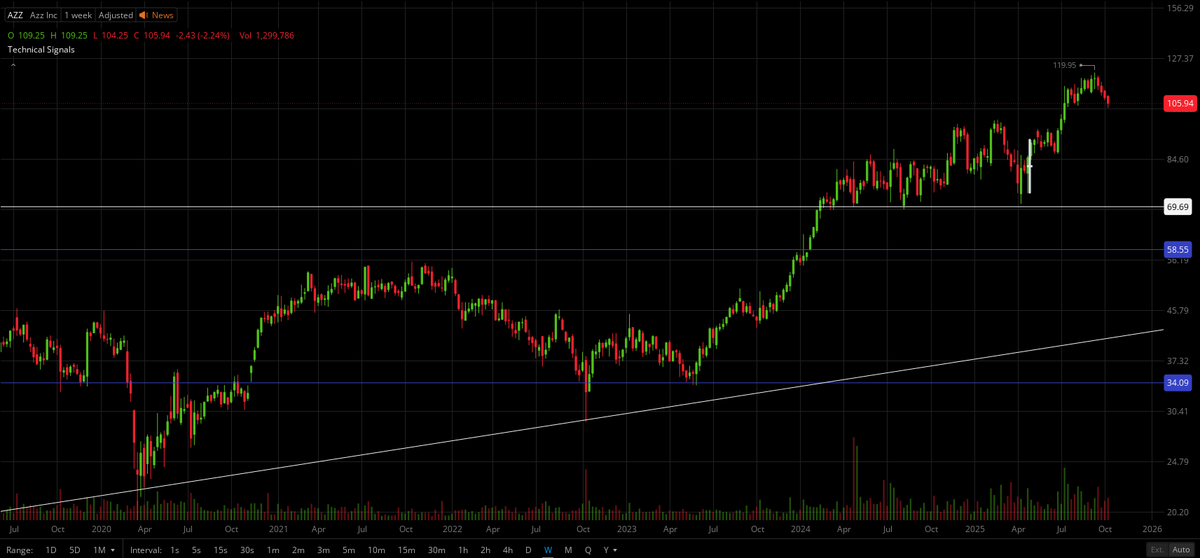Screen dimensions: 1200x558
Task: Click the AZZ ticker symbol field
Action: tap(15, 15)
